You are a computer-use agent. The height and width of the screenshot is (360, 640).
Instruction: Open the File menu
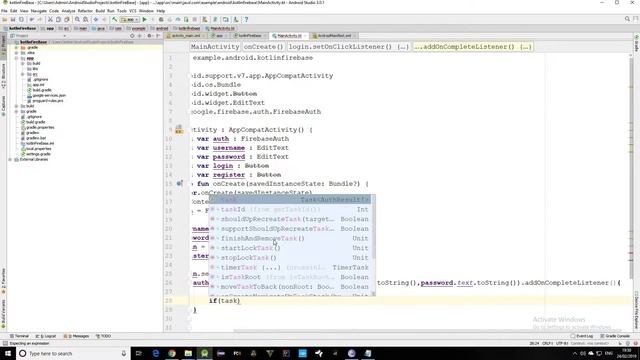pos(4,11)
